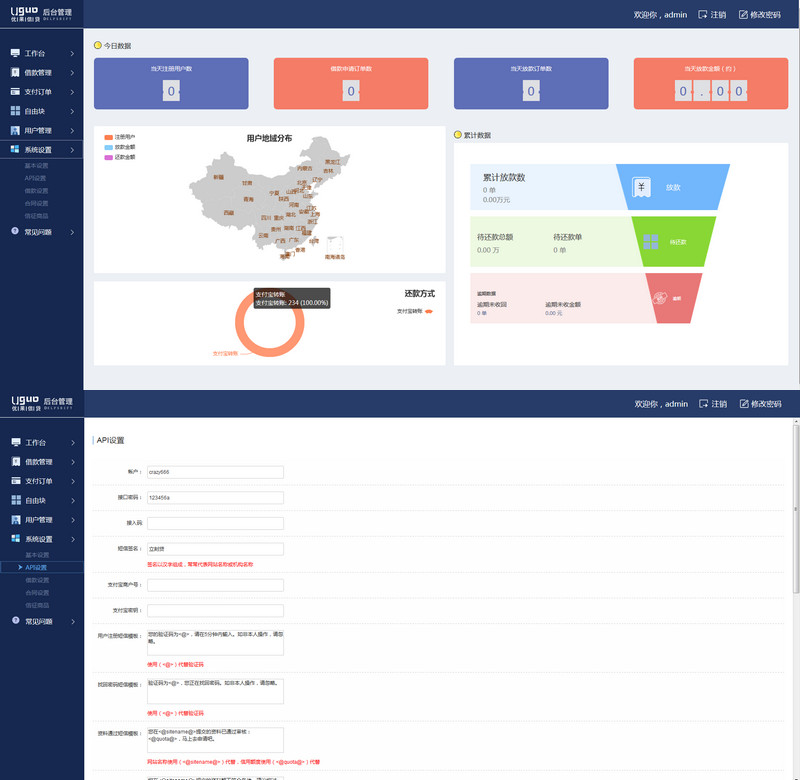Toggle 还款金额 purple legend on the map chart
800x780 pixels.
pos(119,157)
